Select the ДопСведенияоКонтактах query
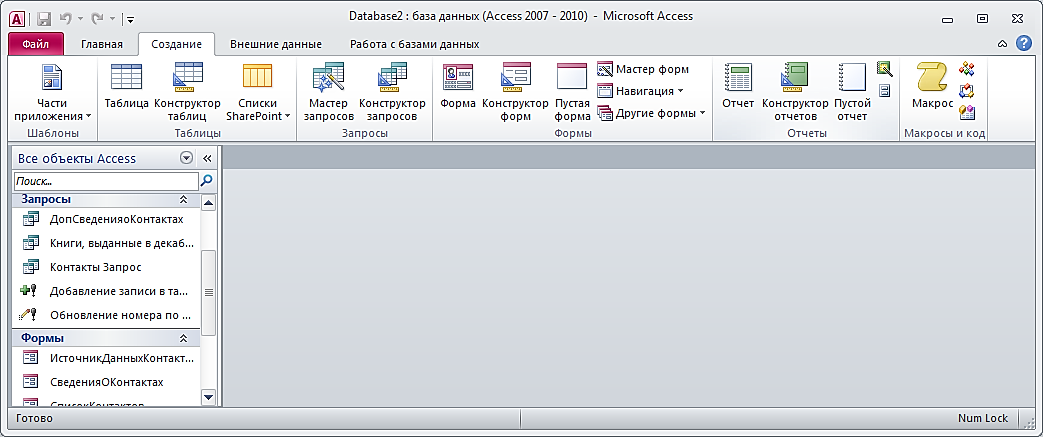1043x437 pixels. [106, 219]
